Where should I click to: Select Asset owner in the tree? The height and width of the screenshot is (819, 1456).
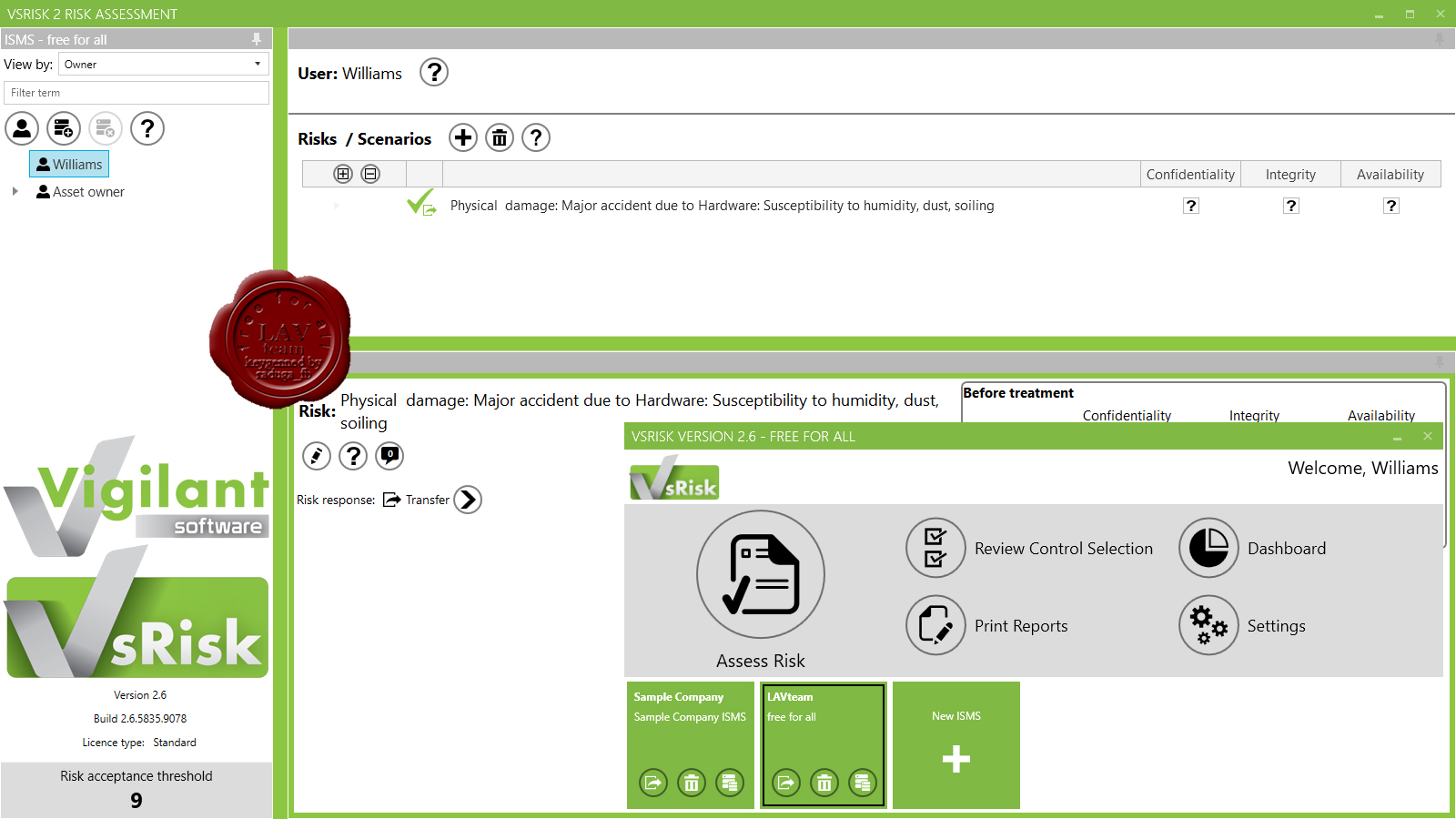pos(80,192)
